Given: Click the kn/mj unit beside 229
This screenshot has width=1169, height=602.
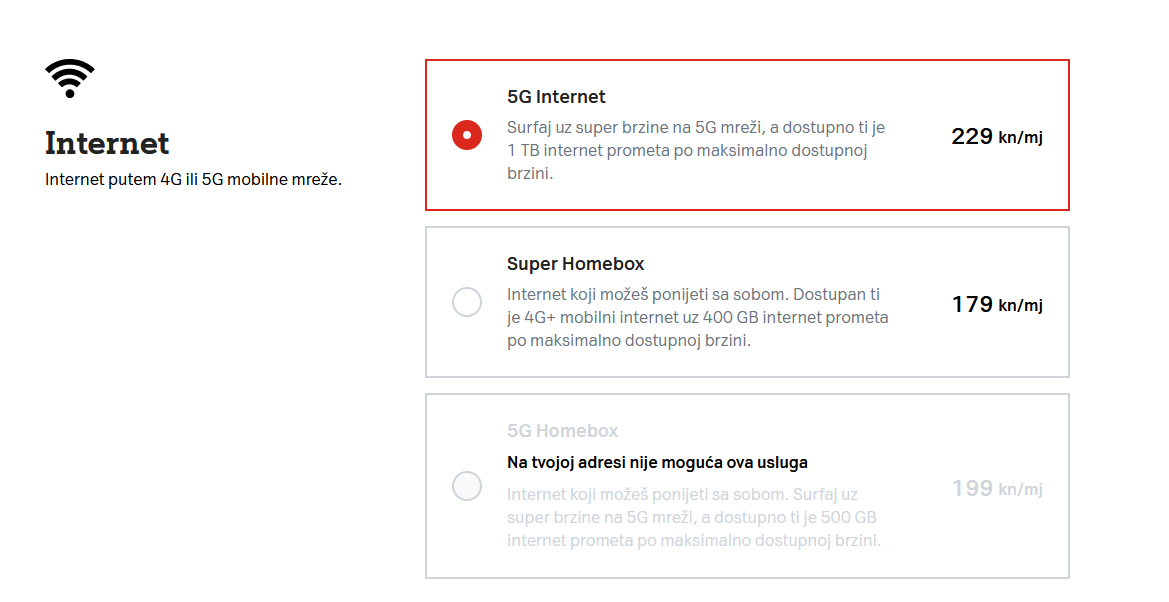Looking at the screenshot, I should (1020, 138).
